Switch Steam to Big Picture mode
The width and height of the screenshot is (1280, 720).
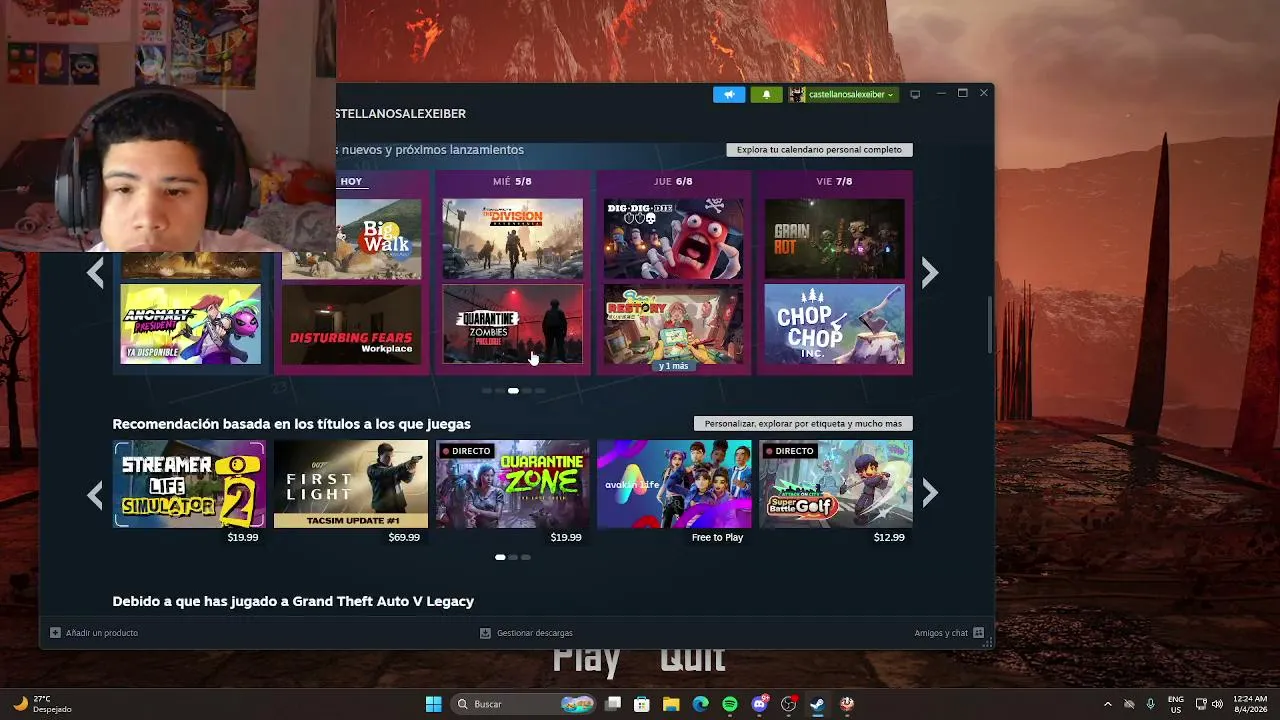[x=914, y=94]
